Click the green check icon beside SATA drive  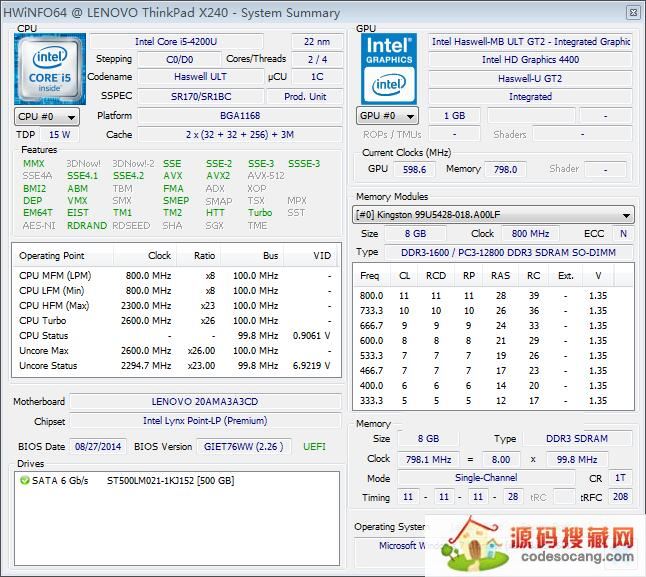[24, 481]
